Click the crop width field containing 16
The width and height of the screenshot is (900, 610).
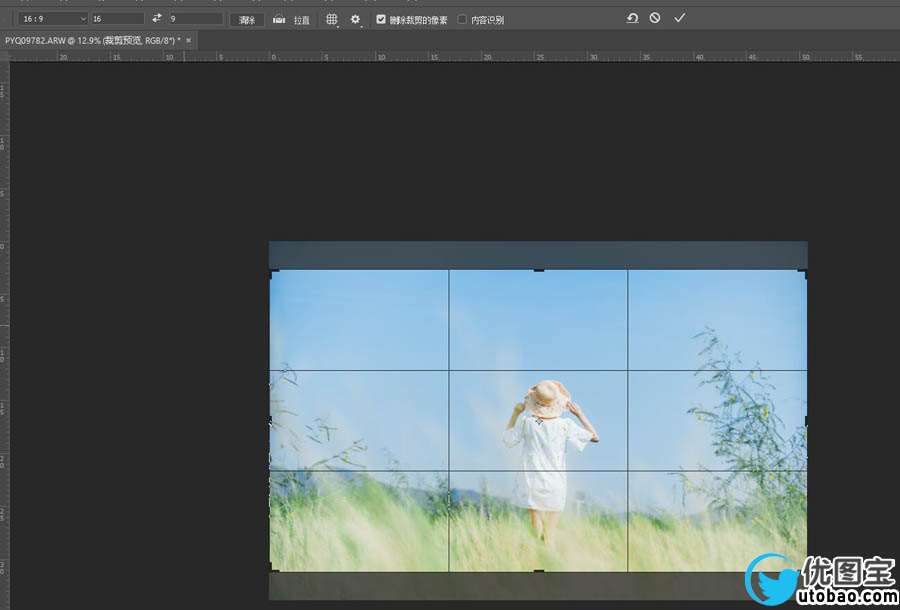(118, 19)
